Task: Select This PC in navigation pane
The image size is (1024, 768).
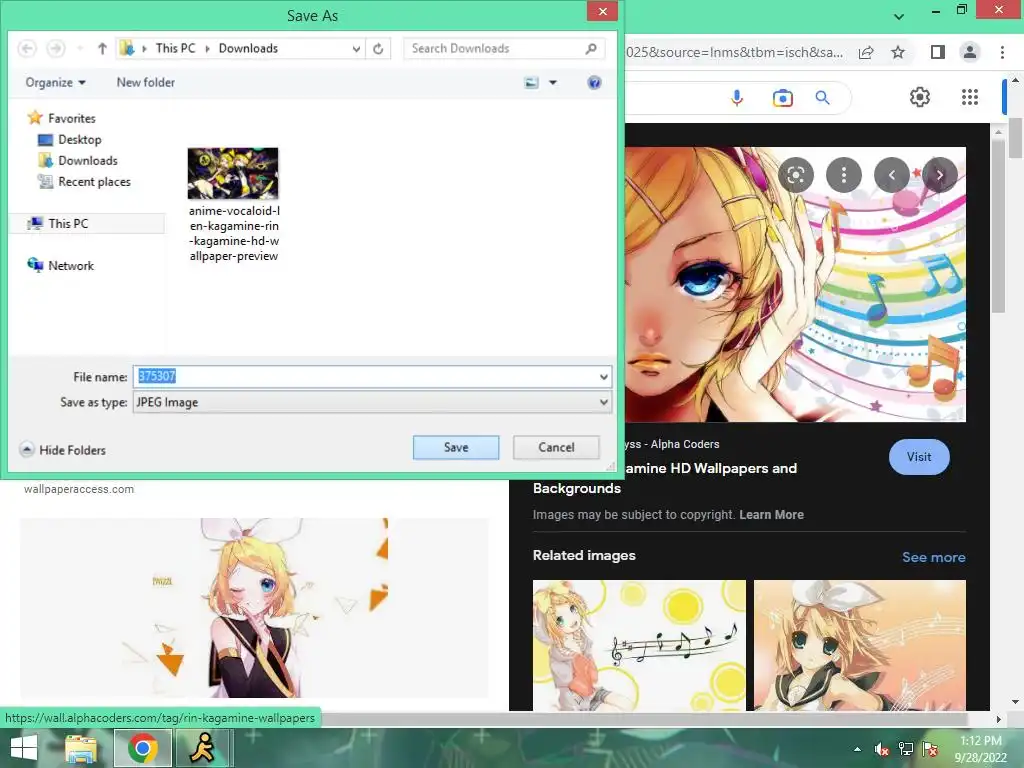Action: point(88,223)
